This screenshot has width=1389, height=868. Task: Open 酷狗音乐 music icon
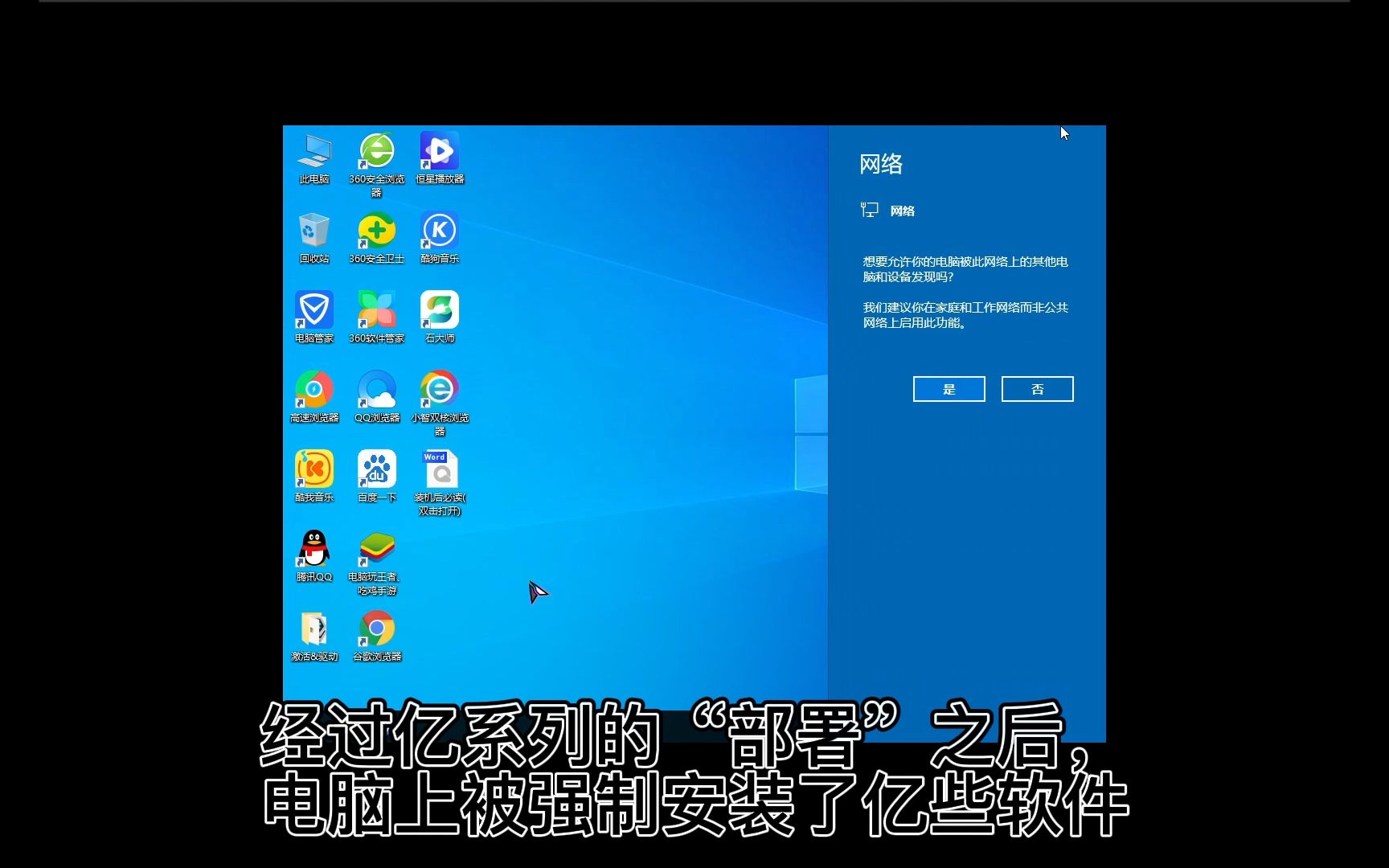[440, 239]
